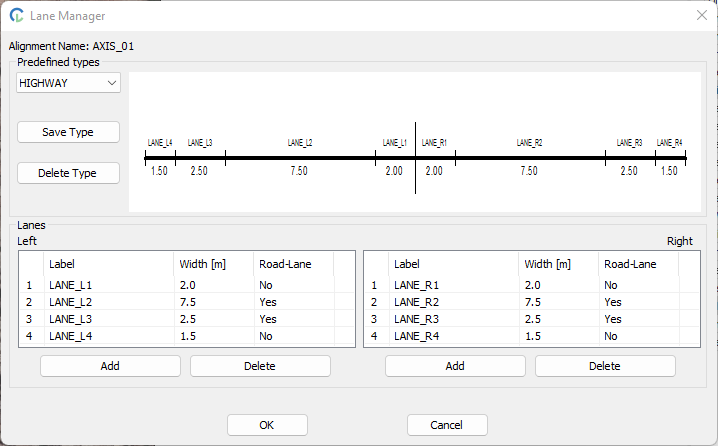Delete the selected right lane
Viewport: 718px width, 446px height.
tap(605, 366)
